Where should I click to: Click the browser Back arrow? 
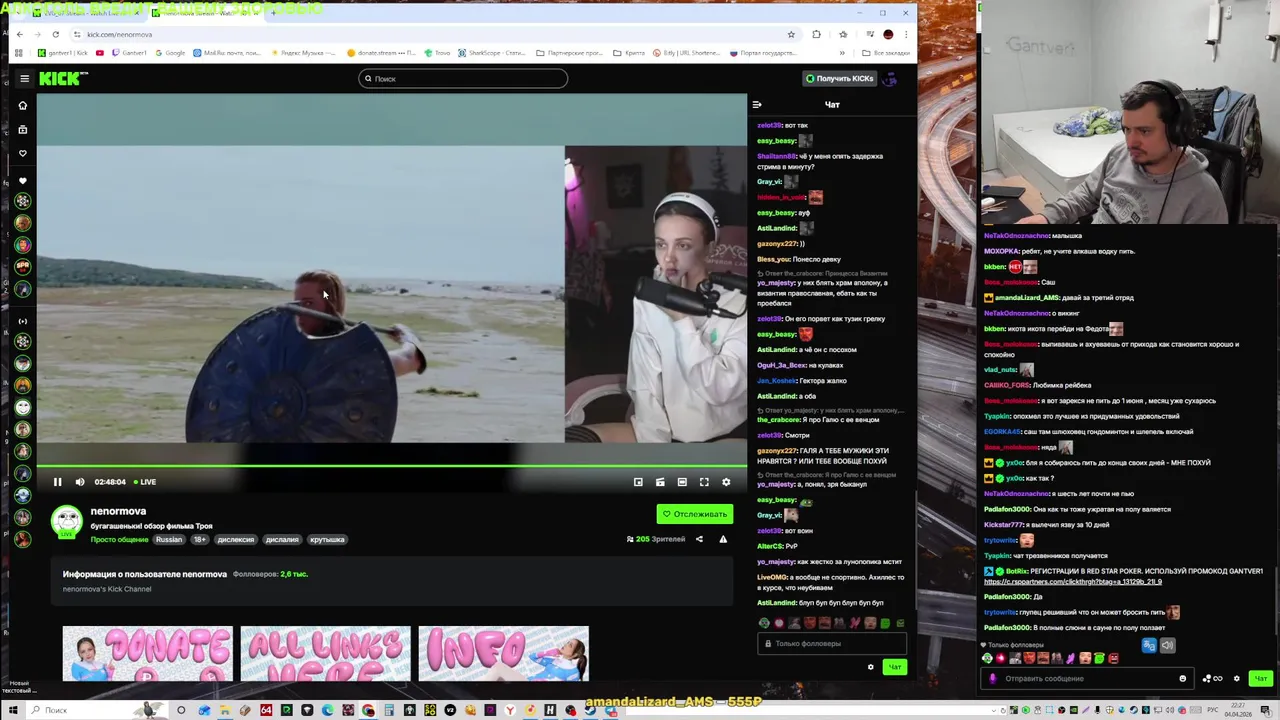[19, 34]
